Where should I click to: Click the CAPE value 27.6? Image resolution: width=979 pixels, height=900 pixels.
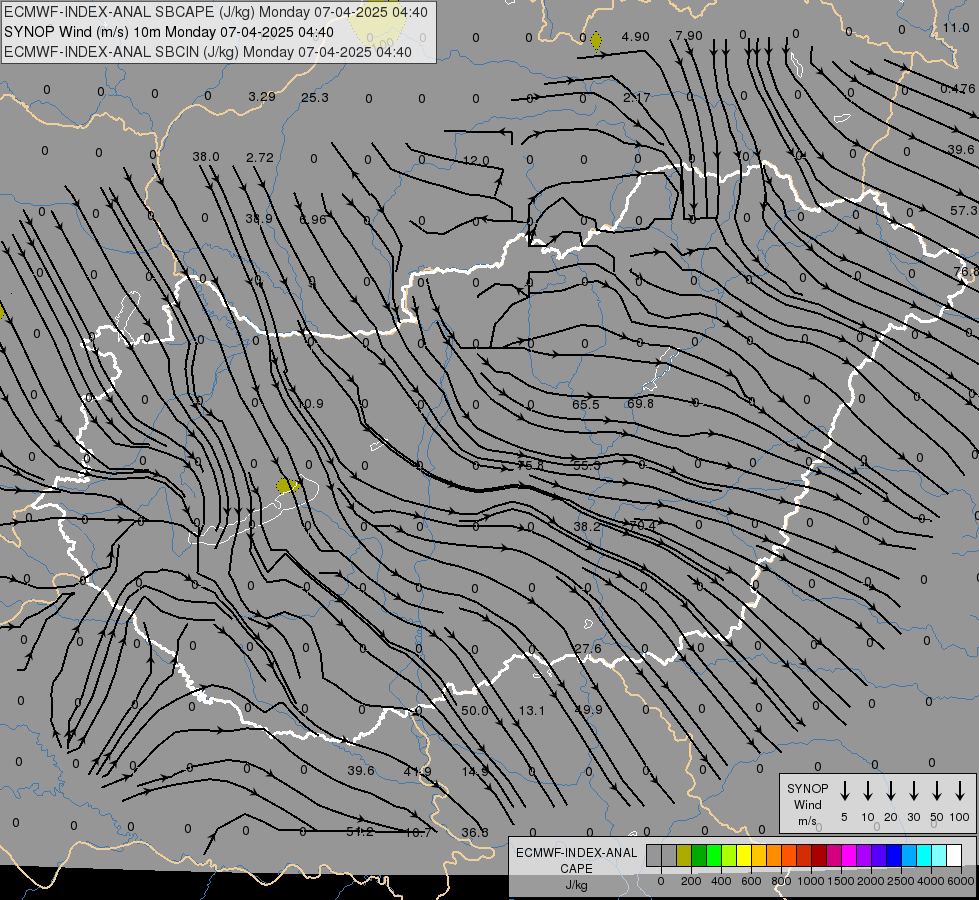click(x=588, y=649)
